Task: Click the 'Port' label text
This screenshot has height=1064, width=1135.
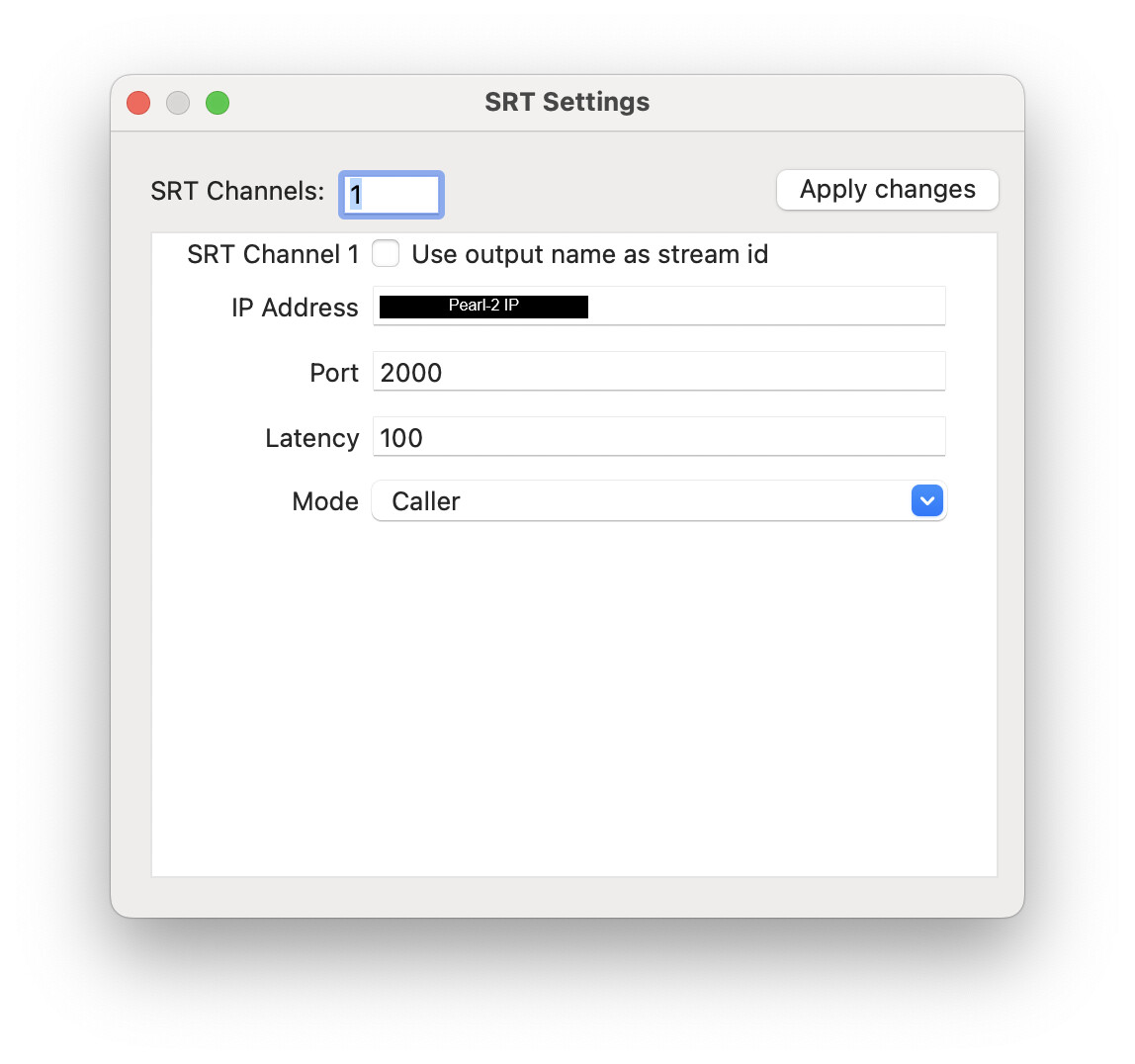Action: click(x=334, y=373)
